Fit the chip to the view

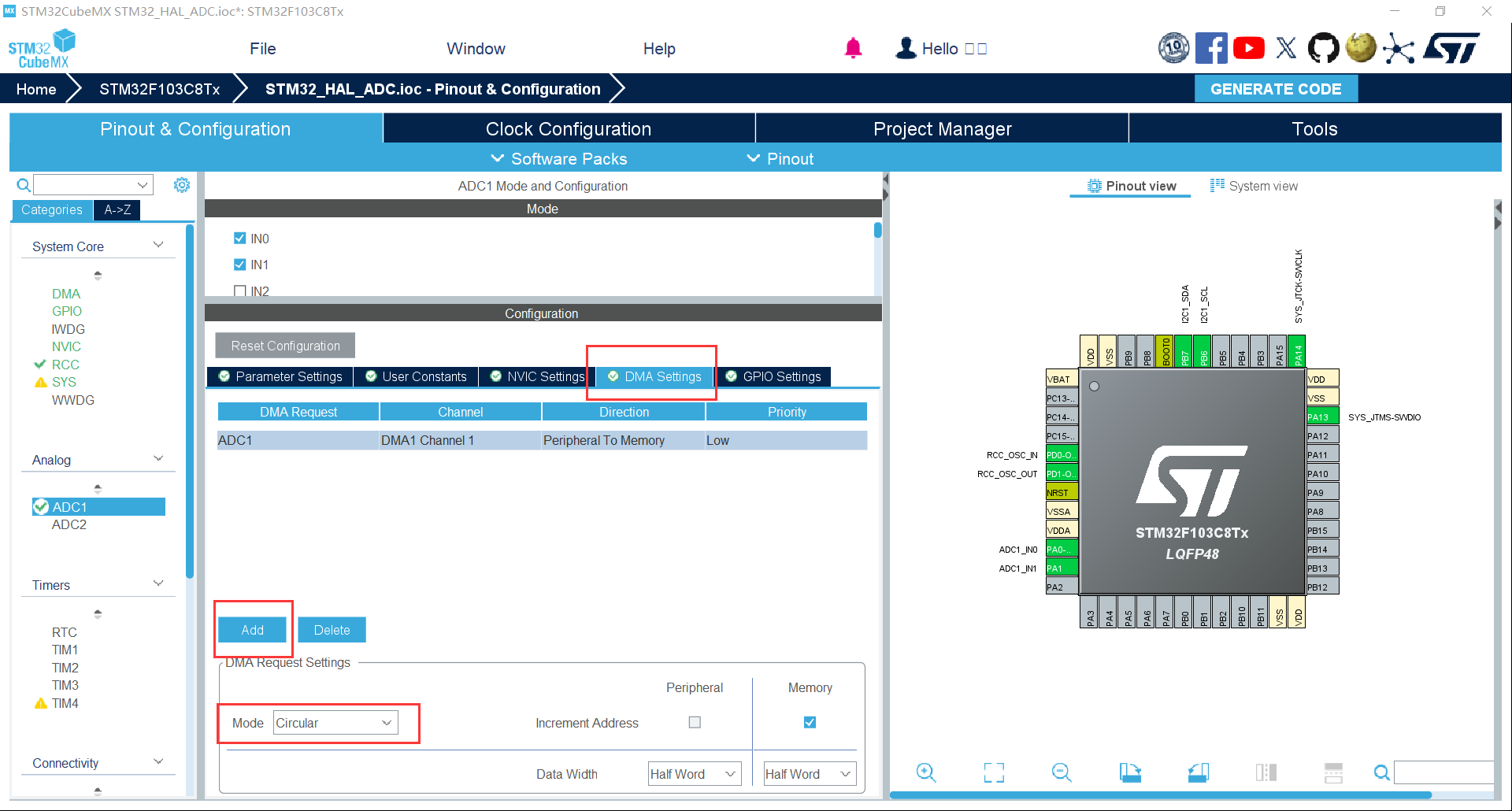click(x=994, y=772)
